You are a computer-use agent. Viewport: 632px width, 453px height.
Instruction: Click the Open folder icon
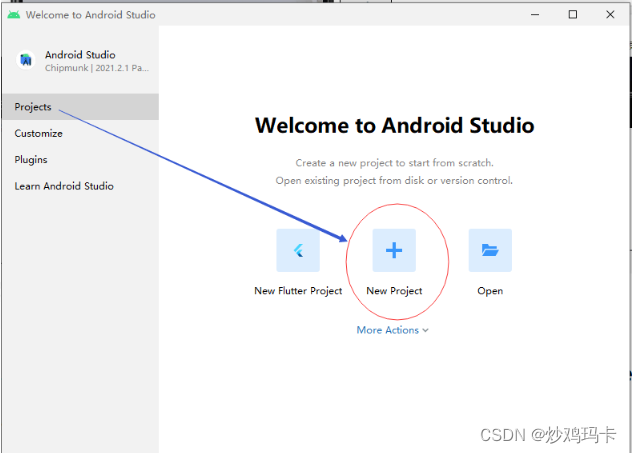pos(490,250)
